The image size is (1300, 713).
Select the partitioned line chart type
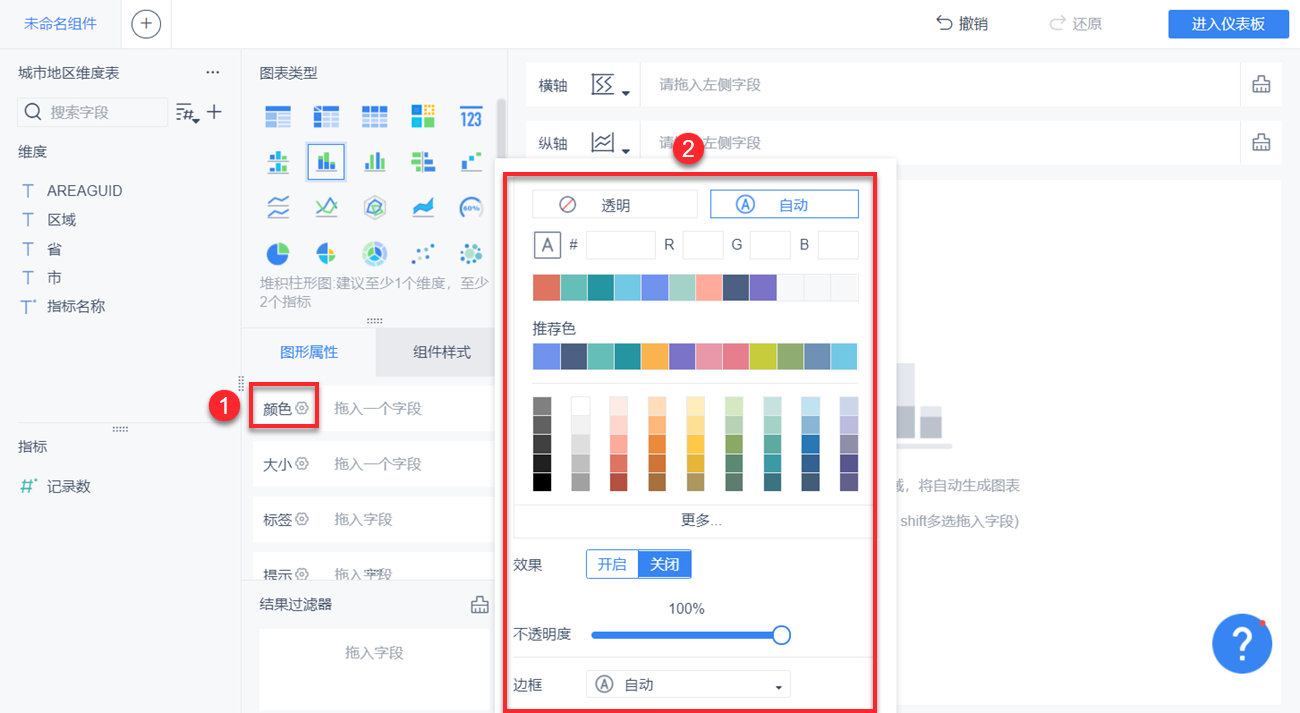point(278,207)
